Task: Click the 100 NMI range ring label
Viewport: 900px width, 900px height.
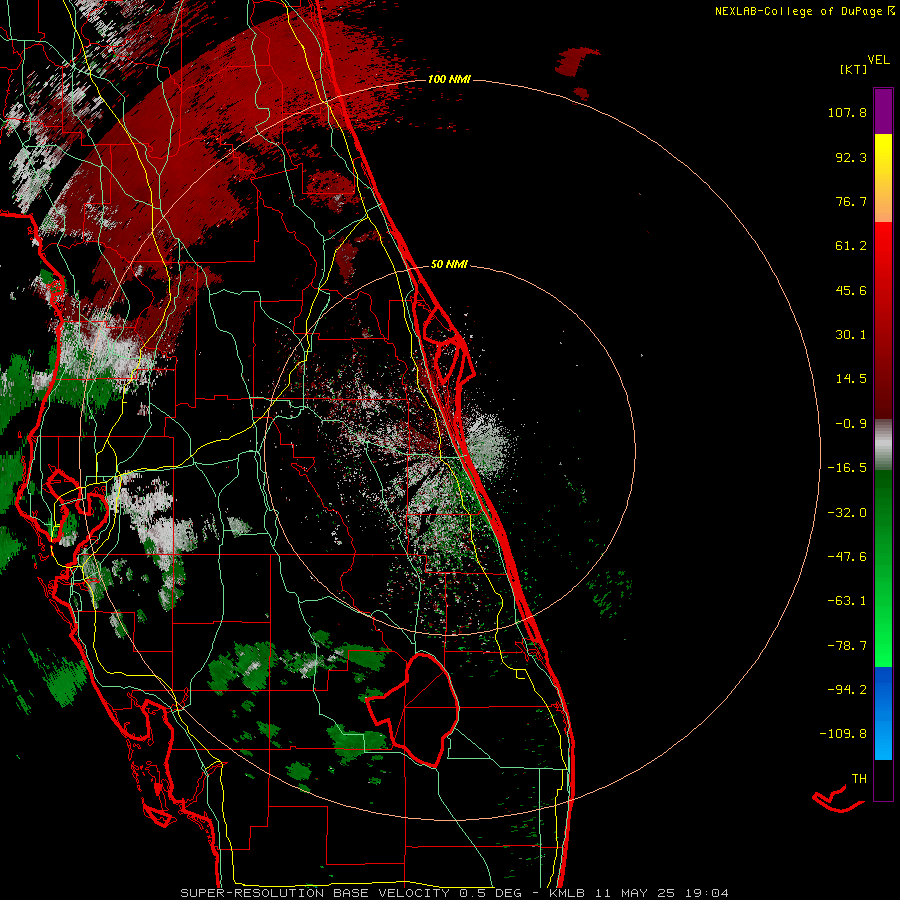Action: click(449, 79)
